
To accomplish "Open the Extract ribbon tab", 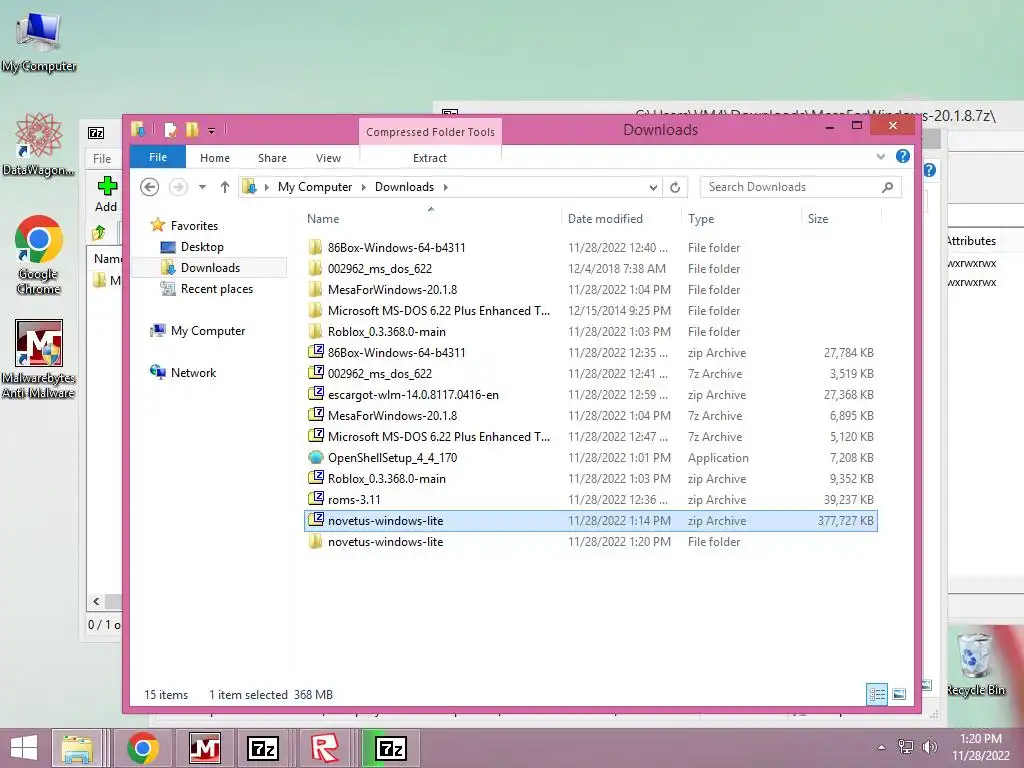I will [430, 158].
